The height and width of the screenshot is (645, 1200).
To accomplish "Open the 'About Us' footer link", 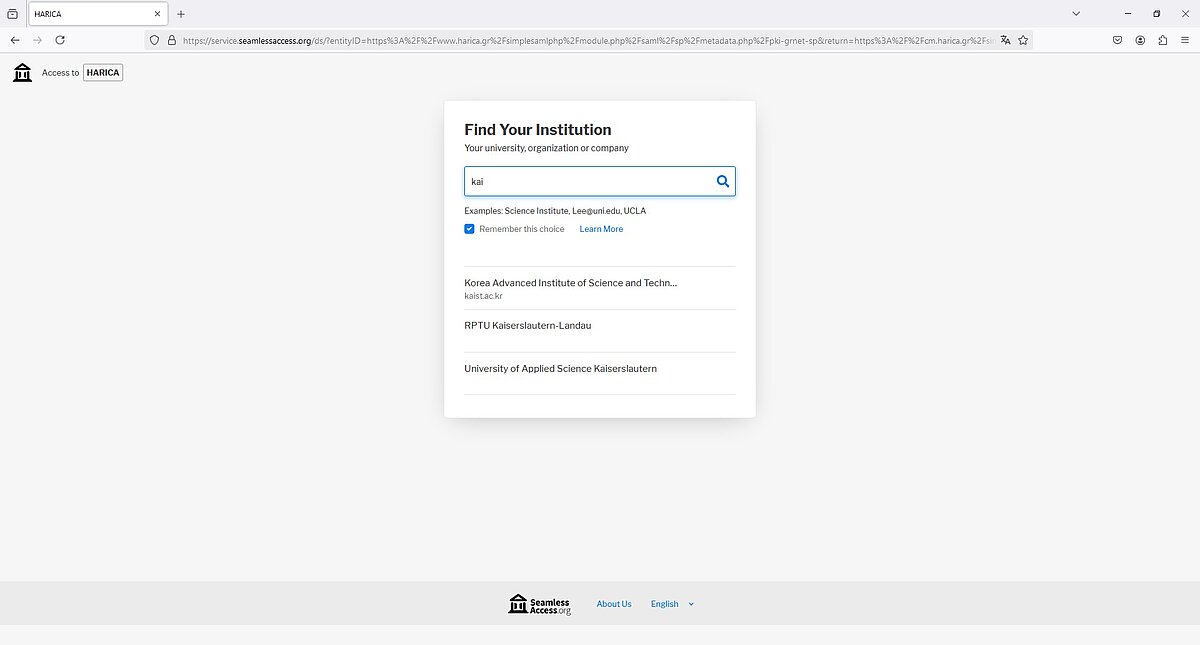I will [614, 604].
